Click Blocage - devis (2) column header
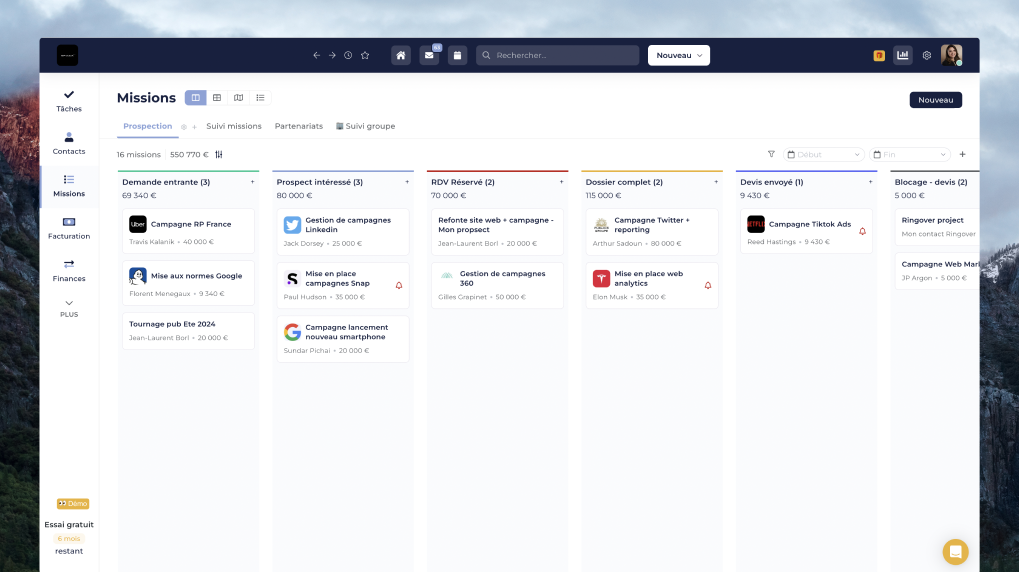 931,182
